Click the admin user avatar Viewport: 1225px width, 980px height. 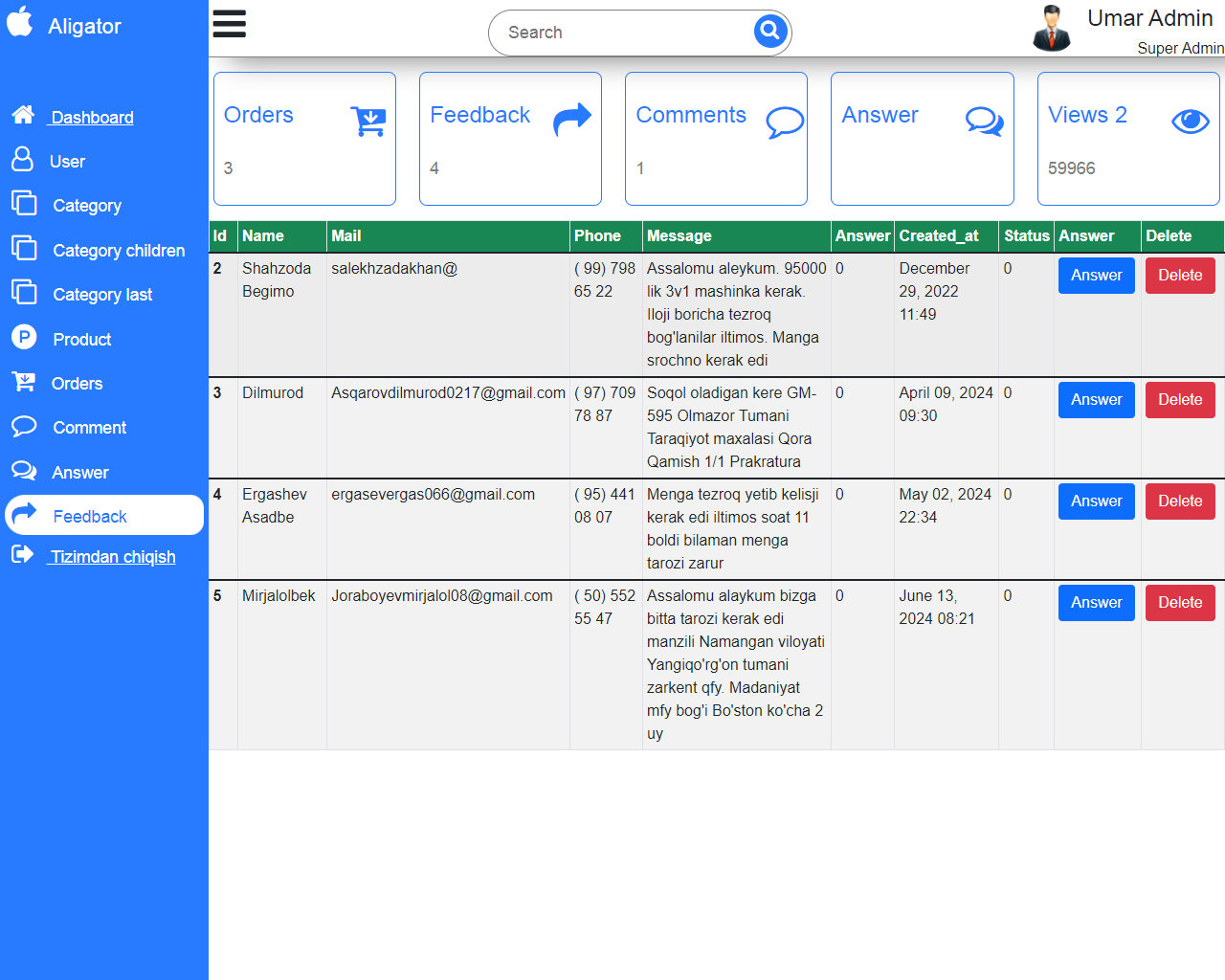(x=1051, y=28)
